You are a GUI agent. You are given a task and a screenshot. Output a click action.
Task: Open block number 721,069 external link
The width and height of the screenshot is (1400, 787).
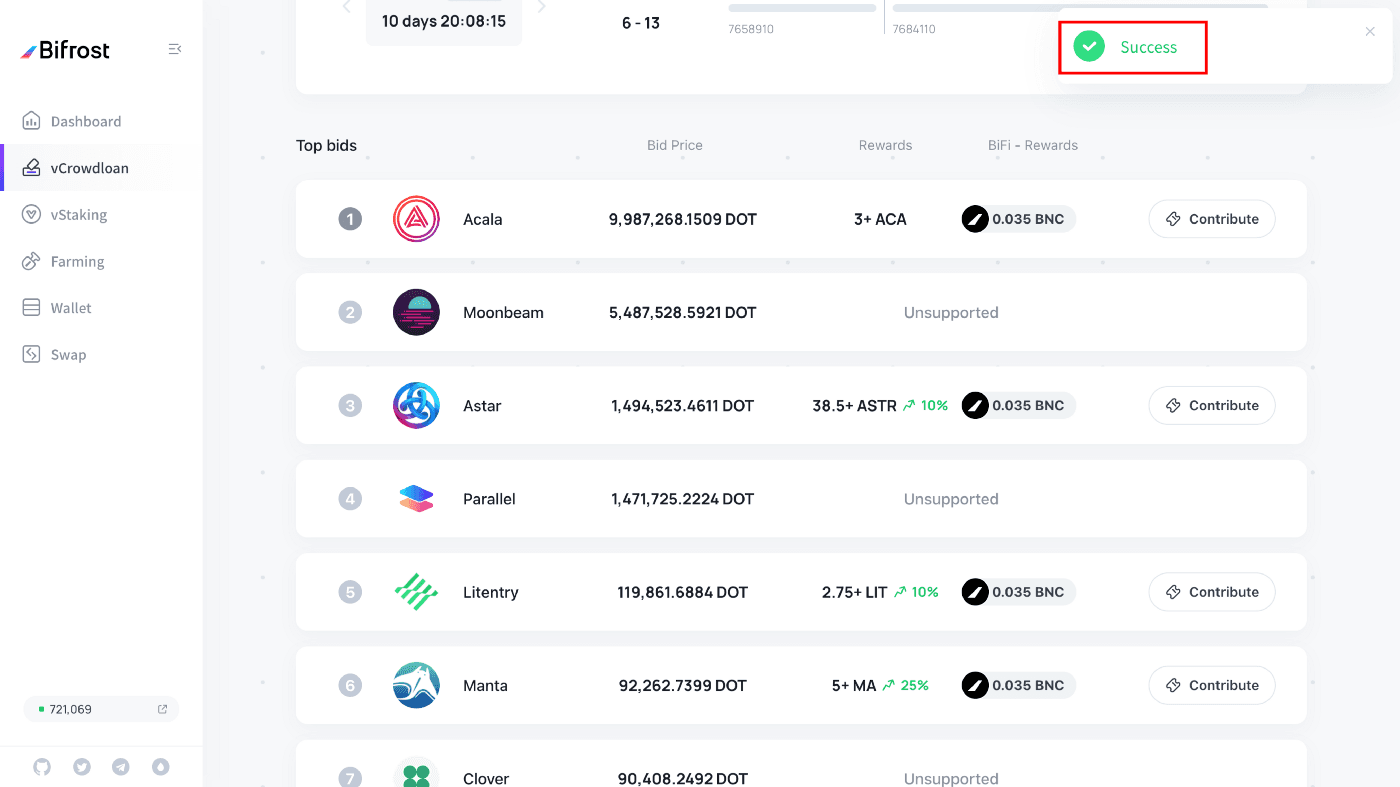click(x=162, y=709)
